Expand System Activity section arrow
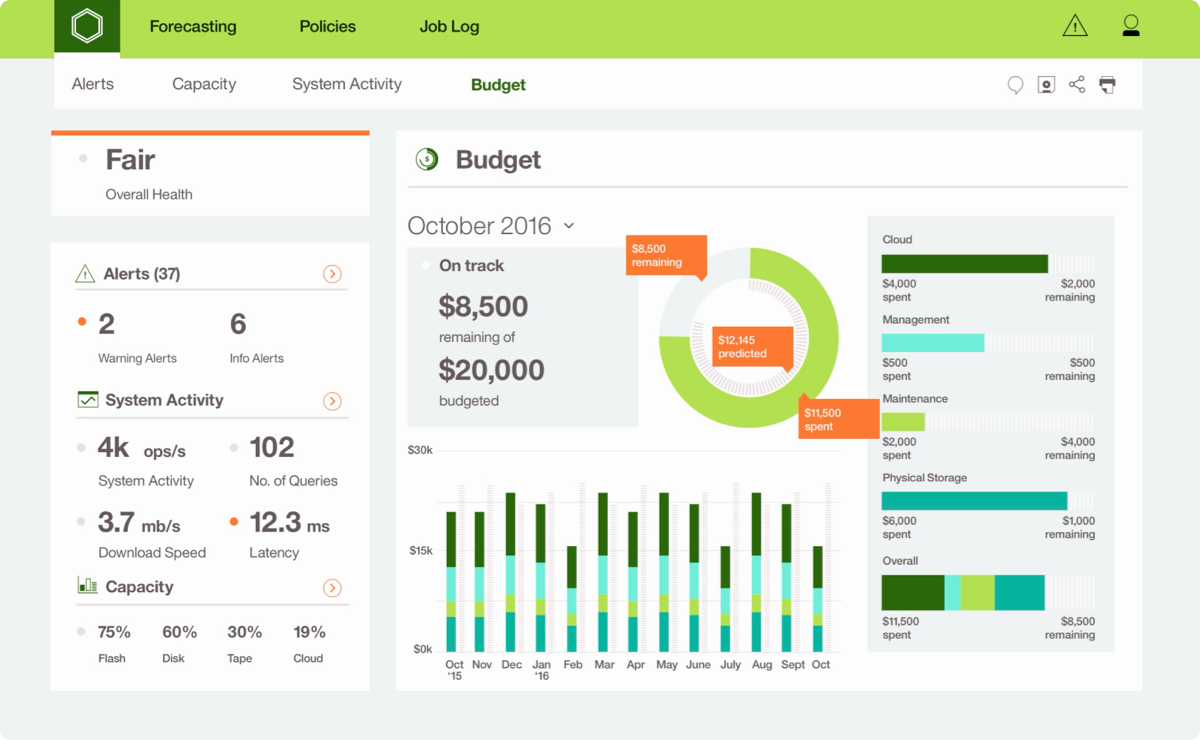The image size is (1200, 740). [333, 401]
